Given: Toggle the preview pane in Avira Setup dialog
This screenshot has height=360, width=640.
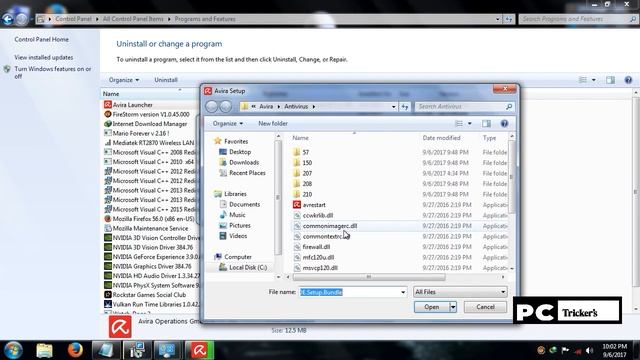Looking at the screenshot, I should coord(486,123).
